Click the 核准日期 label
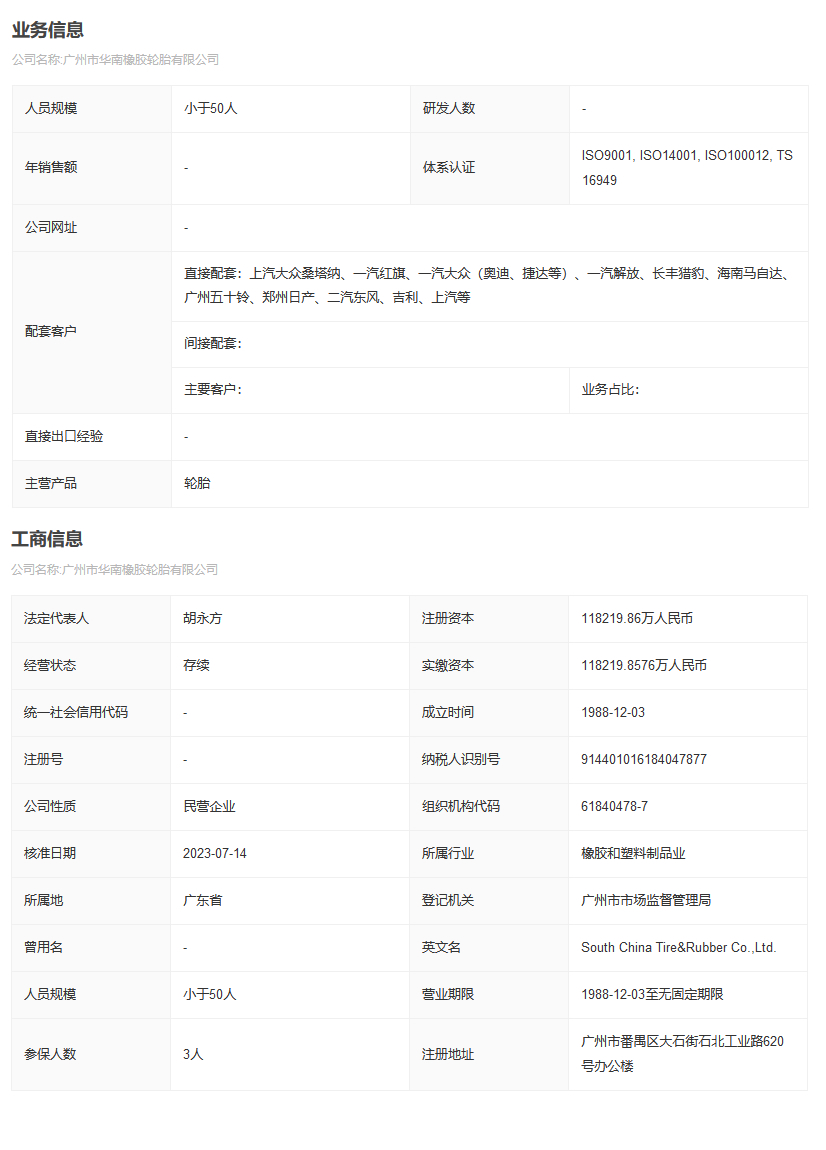Screen dimensions: 826x1150 point(50,853)
